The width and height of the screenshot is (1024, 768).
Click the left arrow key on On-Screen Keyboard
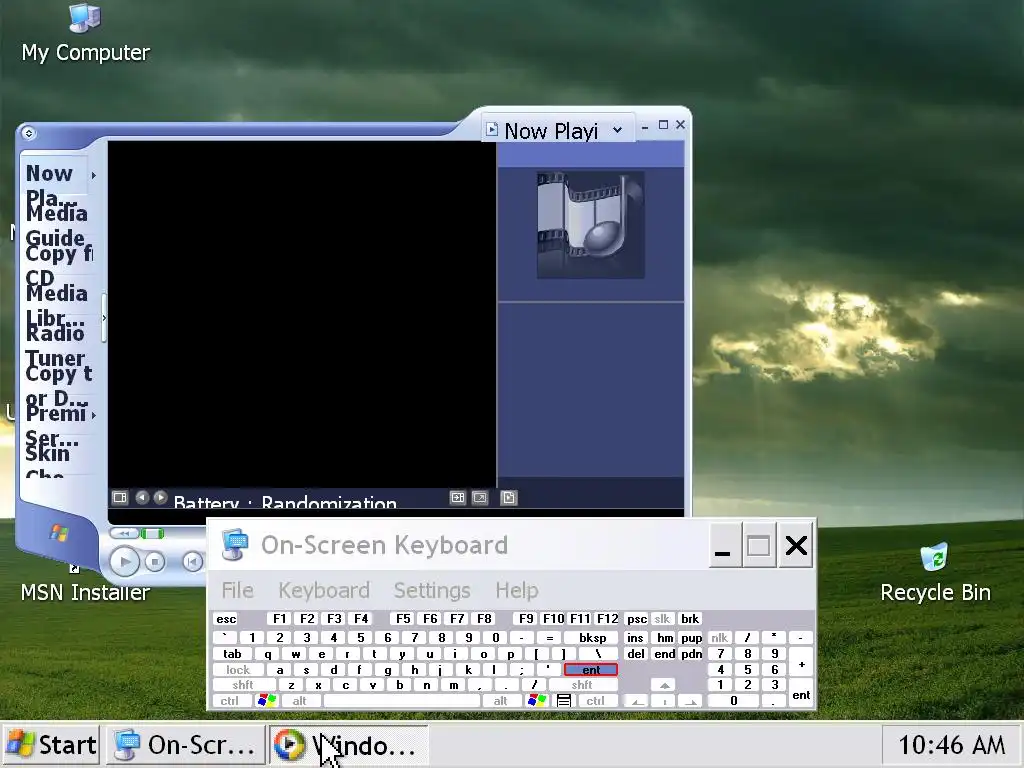coord(637,701)
